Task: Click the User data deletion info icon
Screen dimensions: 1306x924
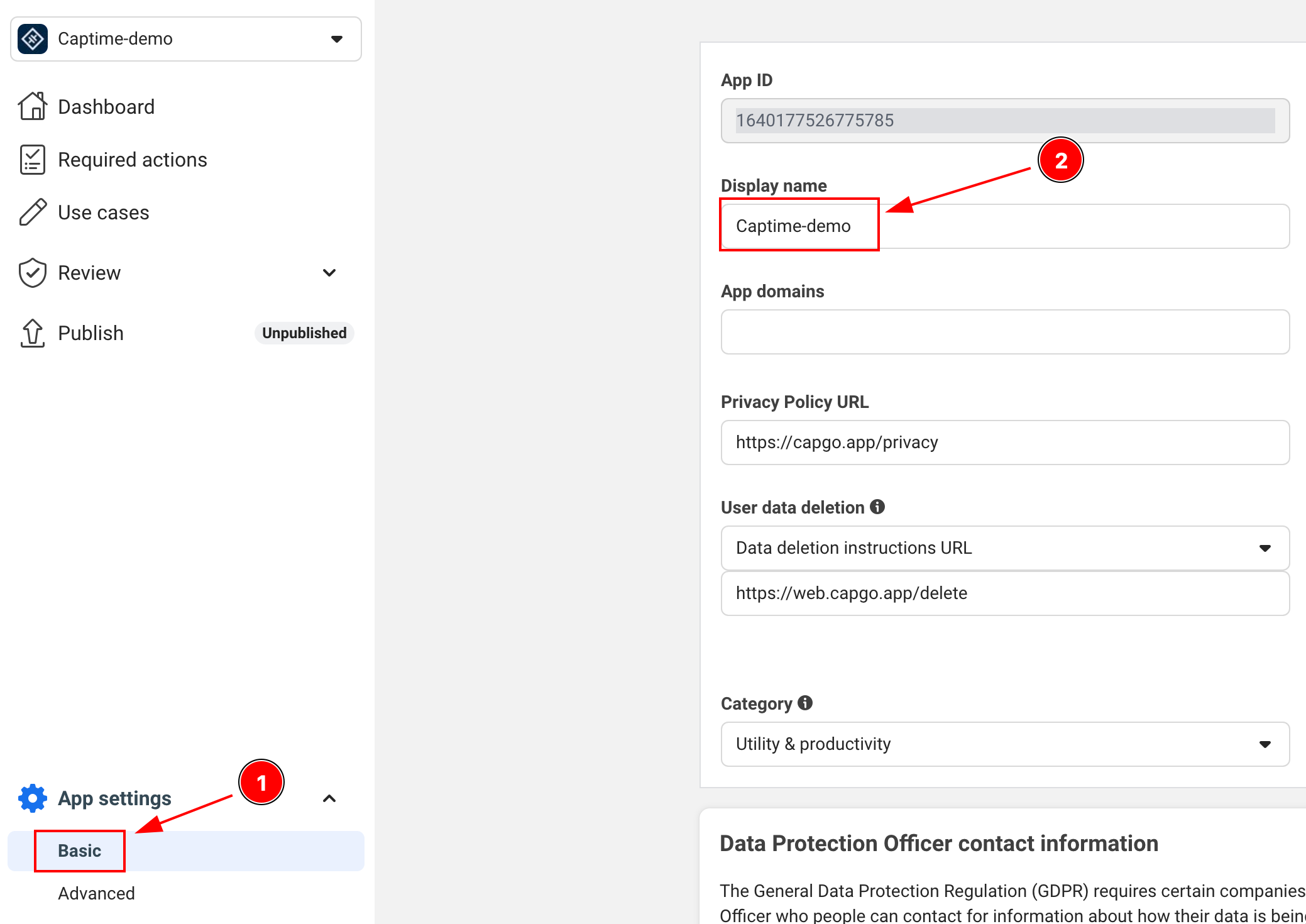Action: click(x=878, y=507)
